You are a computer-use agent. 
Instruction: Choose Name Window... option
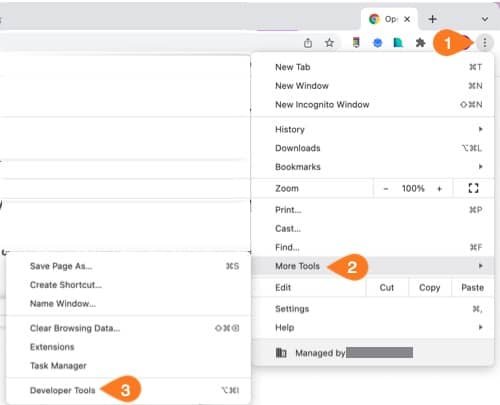(x=128, y=303)
